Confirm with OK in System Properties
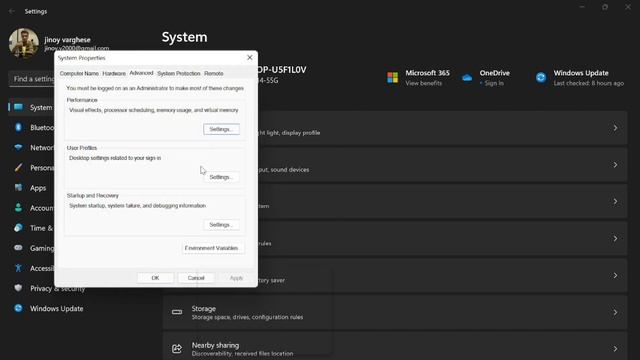 click(x=155, y=278)
